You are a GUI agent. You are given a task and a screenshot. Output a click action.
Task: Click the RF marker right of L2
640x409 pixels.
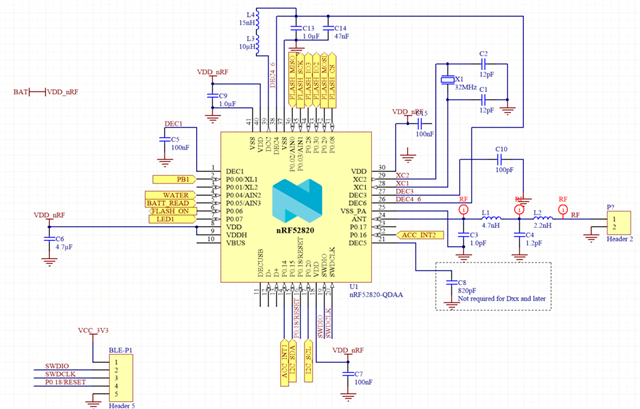[x=563, y=210]
